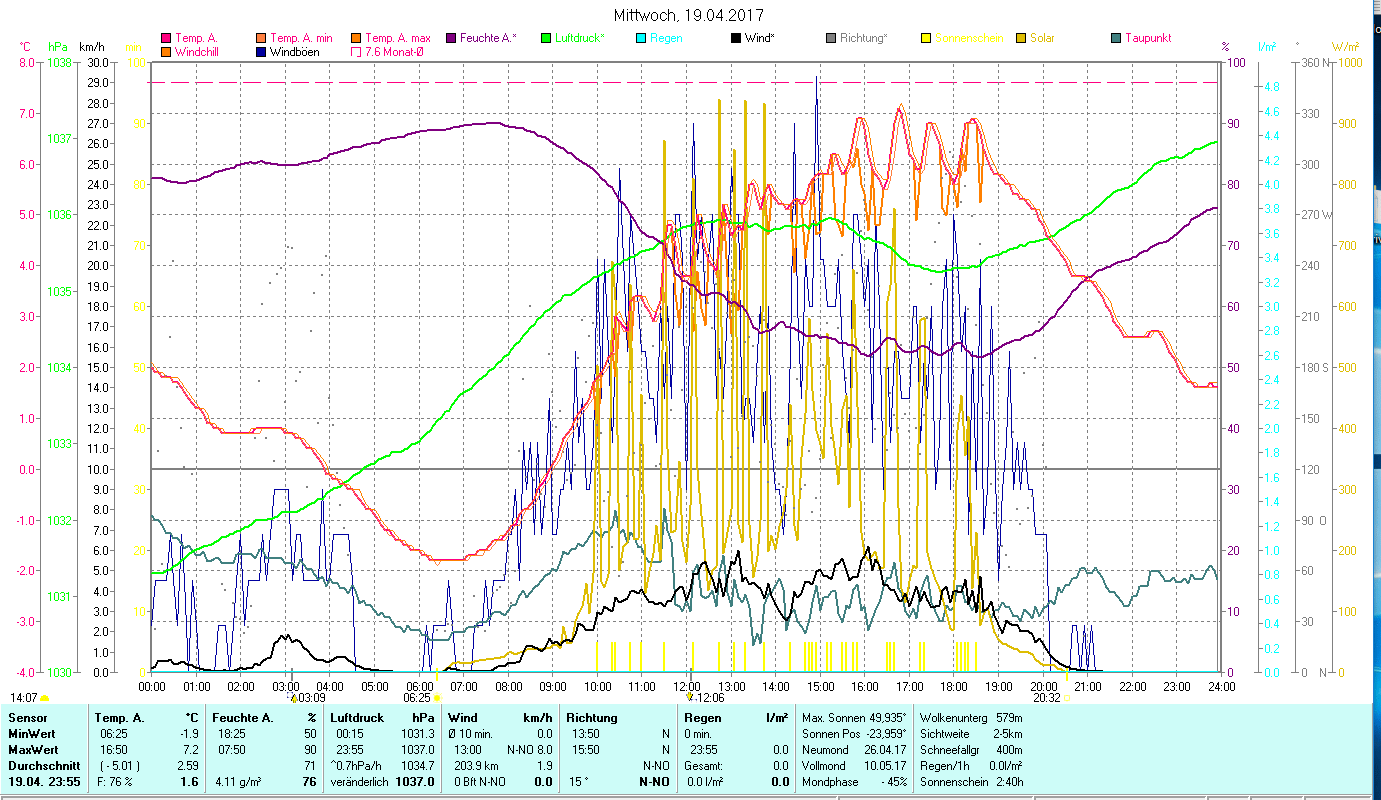Click the chart title Mittwoch, 19.04.2017
Viewport: 1381px width, 800px height.
[x=687, y=16]
